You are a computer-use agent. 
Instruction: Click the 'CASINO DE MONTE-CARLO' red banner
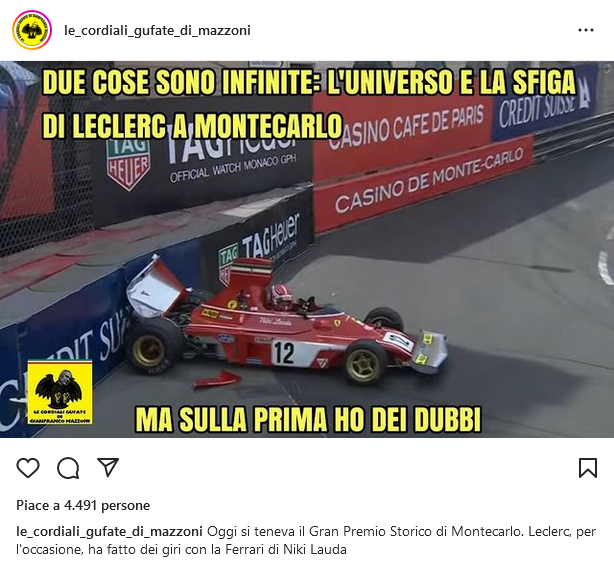tap(423, 183)
